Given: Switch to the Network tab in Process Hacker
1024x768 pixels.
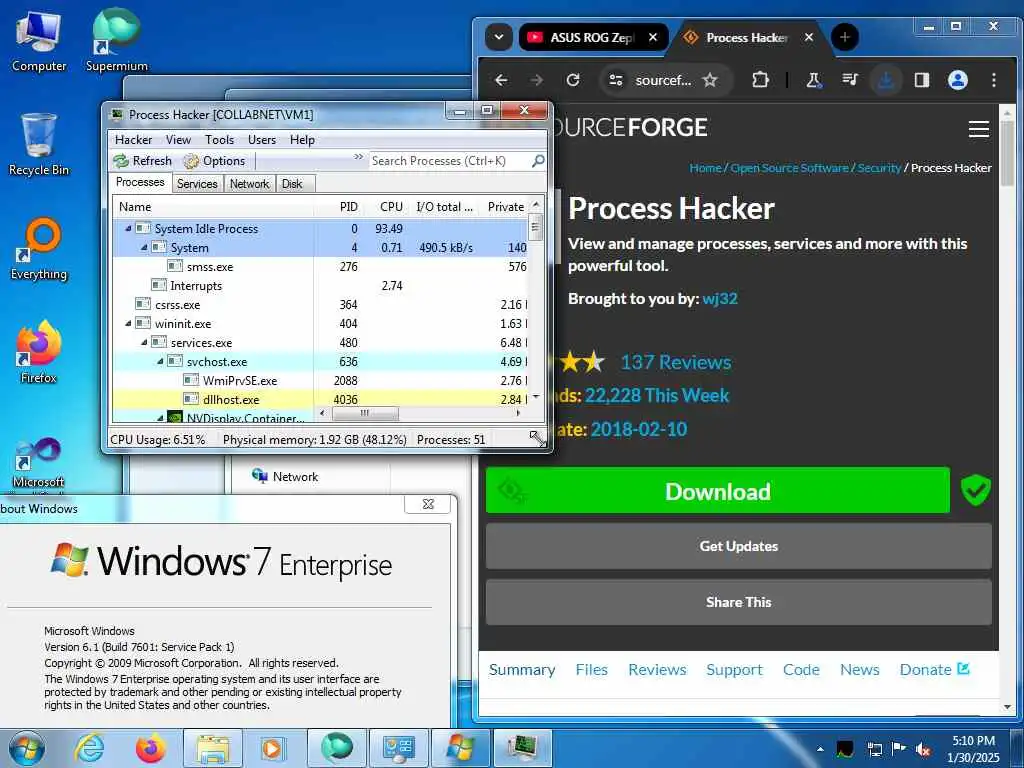Looking at the screenshot, I should 249,184.
